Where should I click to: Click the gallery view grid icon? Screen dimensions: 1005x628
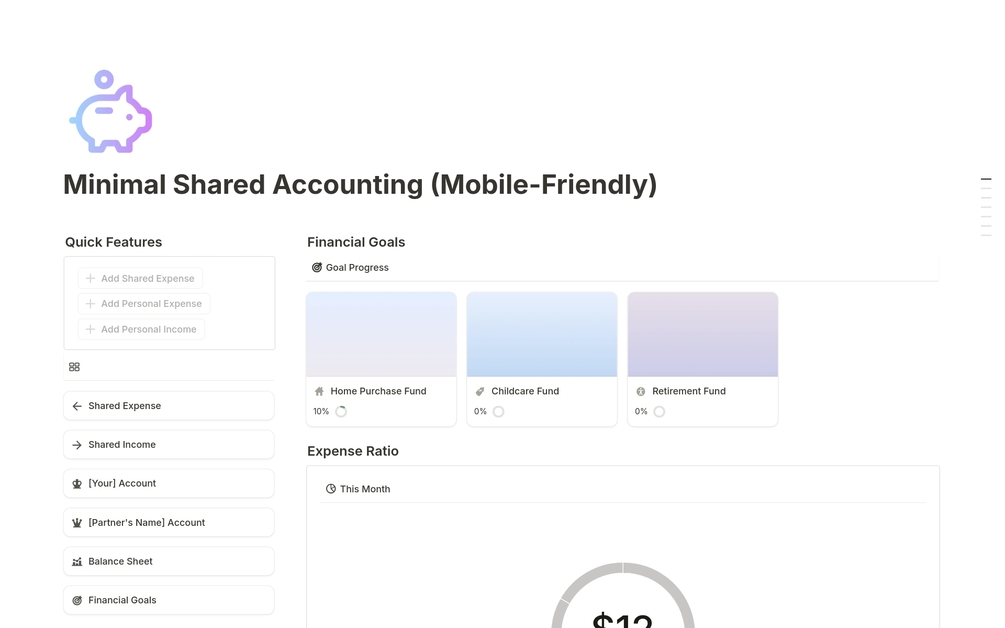coord(74,367)
